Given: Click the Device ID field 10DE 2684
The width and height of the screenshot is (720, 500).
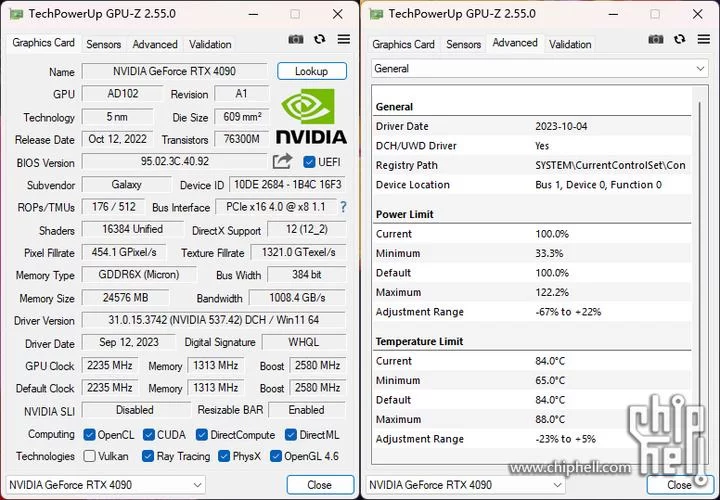Looking at the screenshot, I should pyautogui.click(x=287, y=185).
